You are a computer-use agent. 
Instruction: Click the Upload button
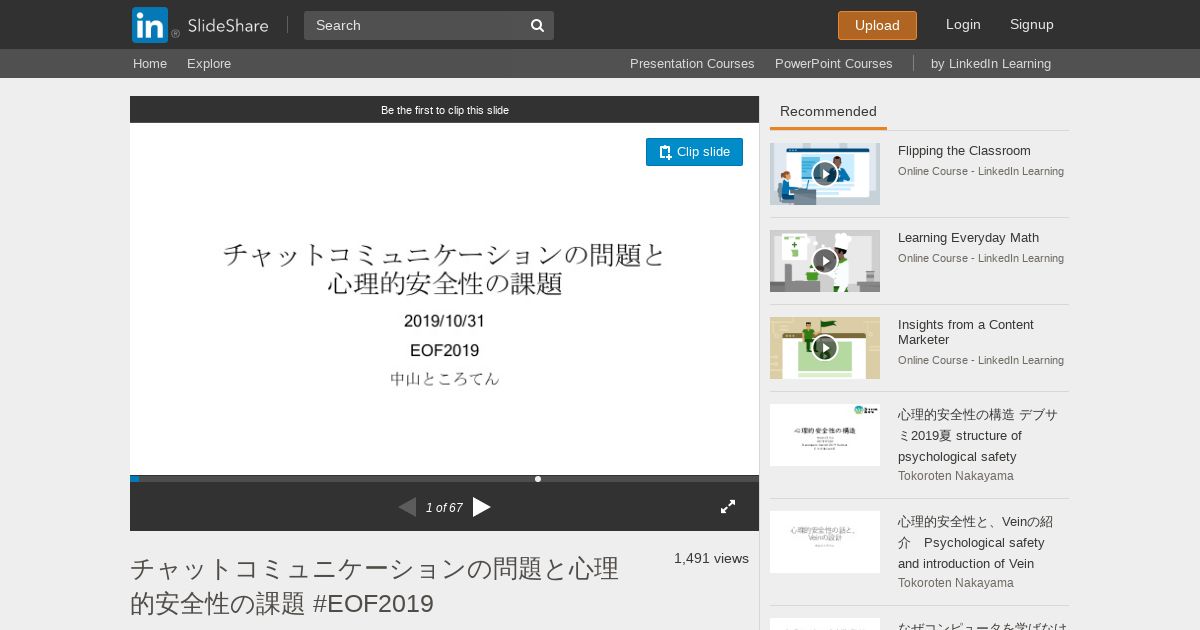pyautogui.click(x=877, y=25)
